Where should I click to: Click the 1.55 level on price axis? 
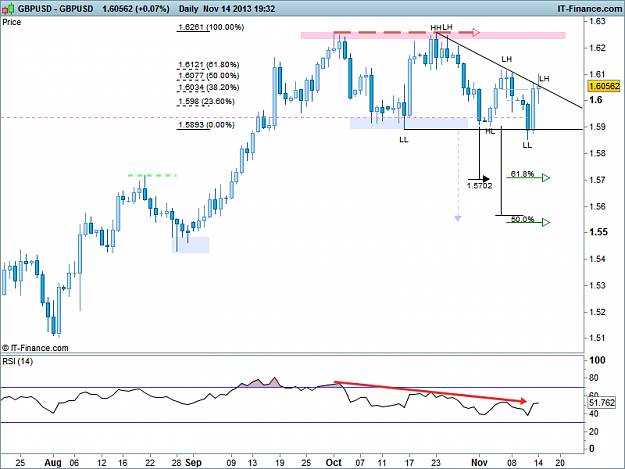[599, 232]
